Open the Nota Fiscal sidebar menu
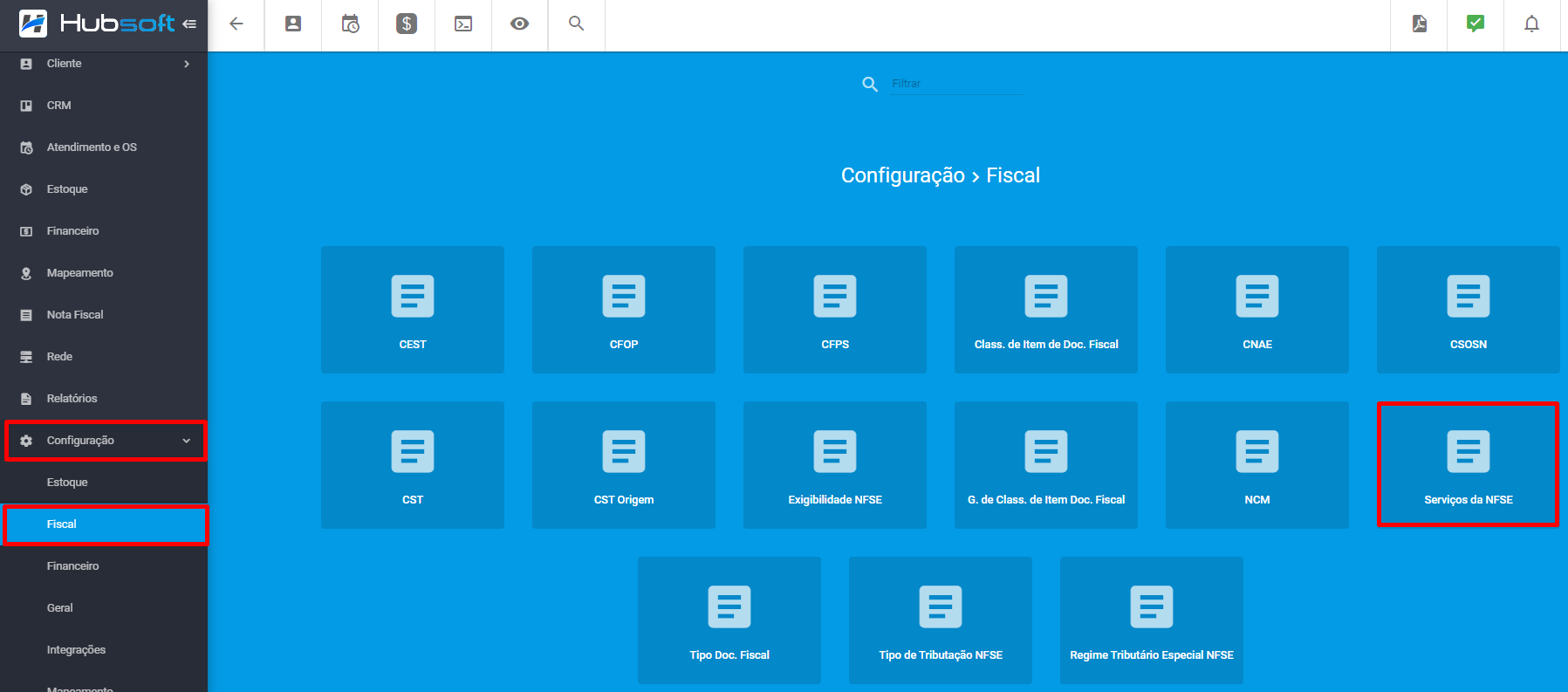Screen dimensions: 1568x692 click(x=104, y=315)
